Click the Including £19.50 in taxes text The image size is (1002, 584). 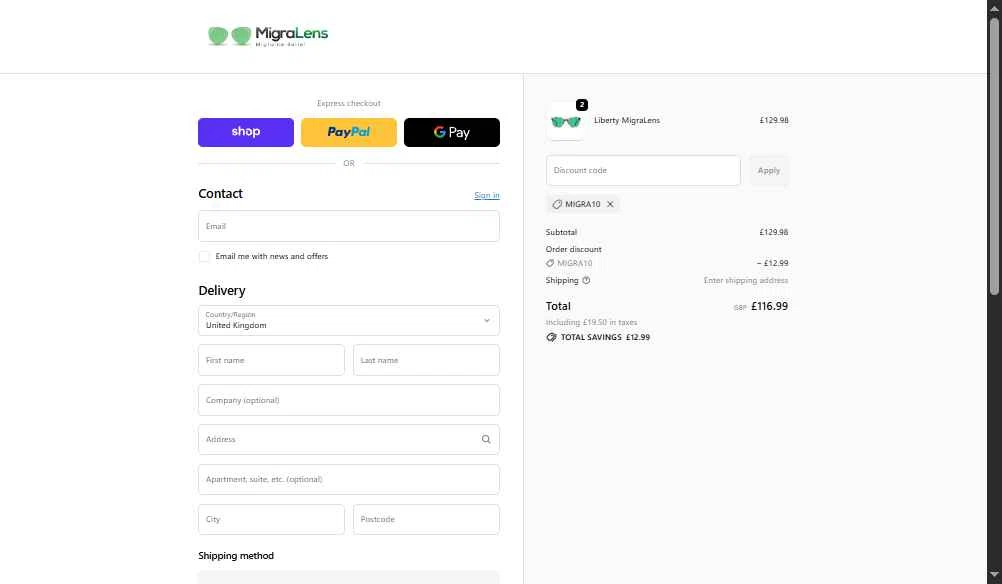pyautogui.click(x=591, y=323)
